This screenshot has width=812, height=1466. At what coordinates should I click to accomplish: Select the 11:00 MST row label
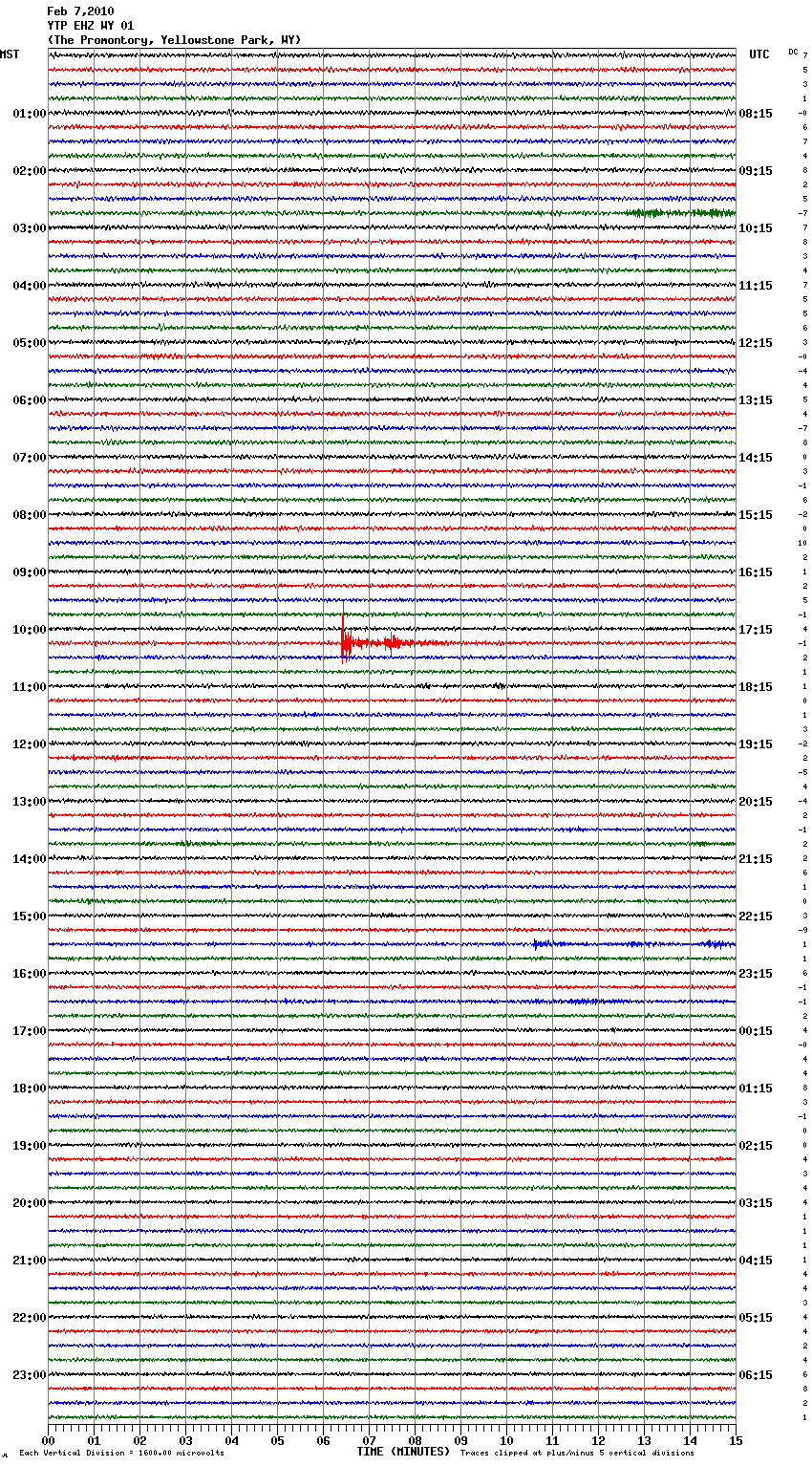point(30,687)
